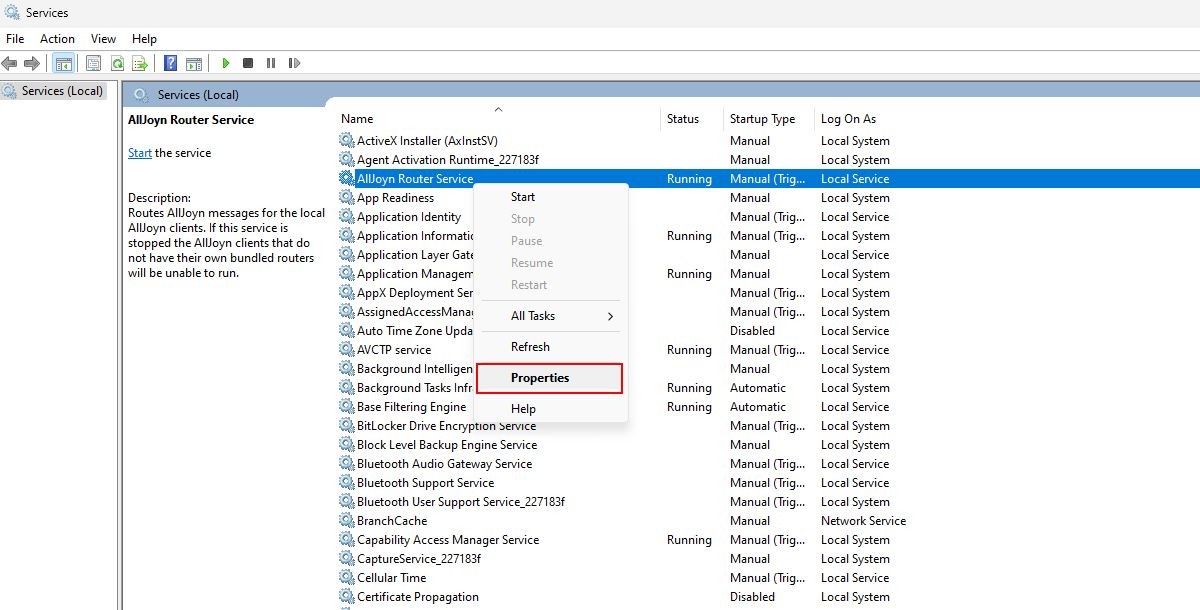Click the gear icon beside Cellular Time
Image resolution: width=1200 pixels, height=610 pixels.
click(x=347, y=578)
